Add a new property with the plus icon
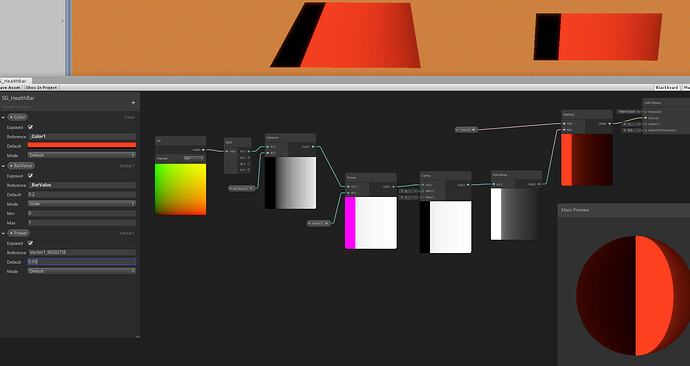Viewport: 690px width, 366px height. (133, 103)
